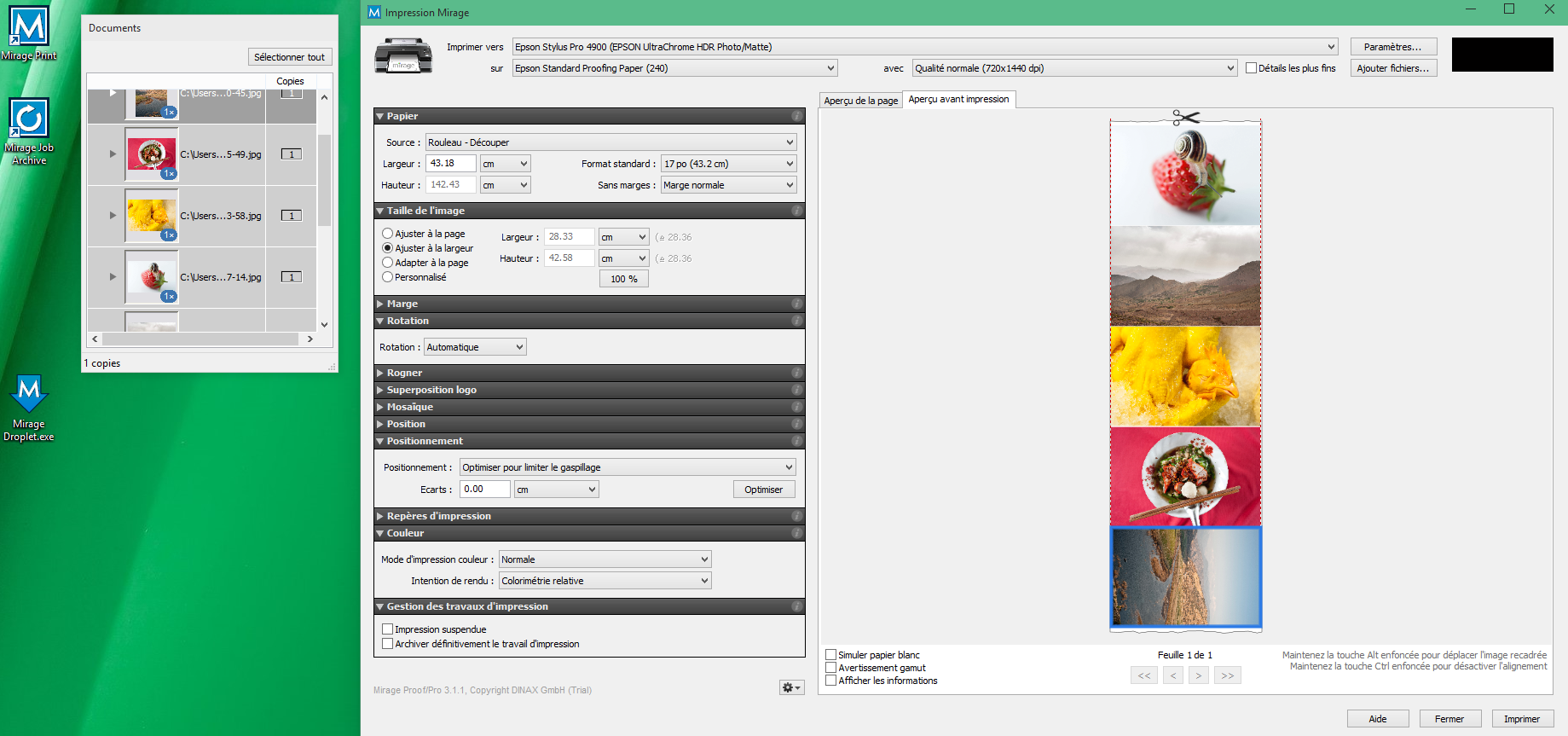Screen dimensions: 1568x736
Task: Click the play arrow beside 7-14.jpg
Action: click(113, 277)
